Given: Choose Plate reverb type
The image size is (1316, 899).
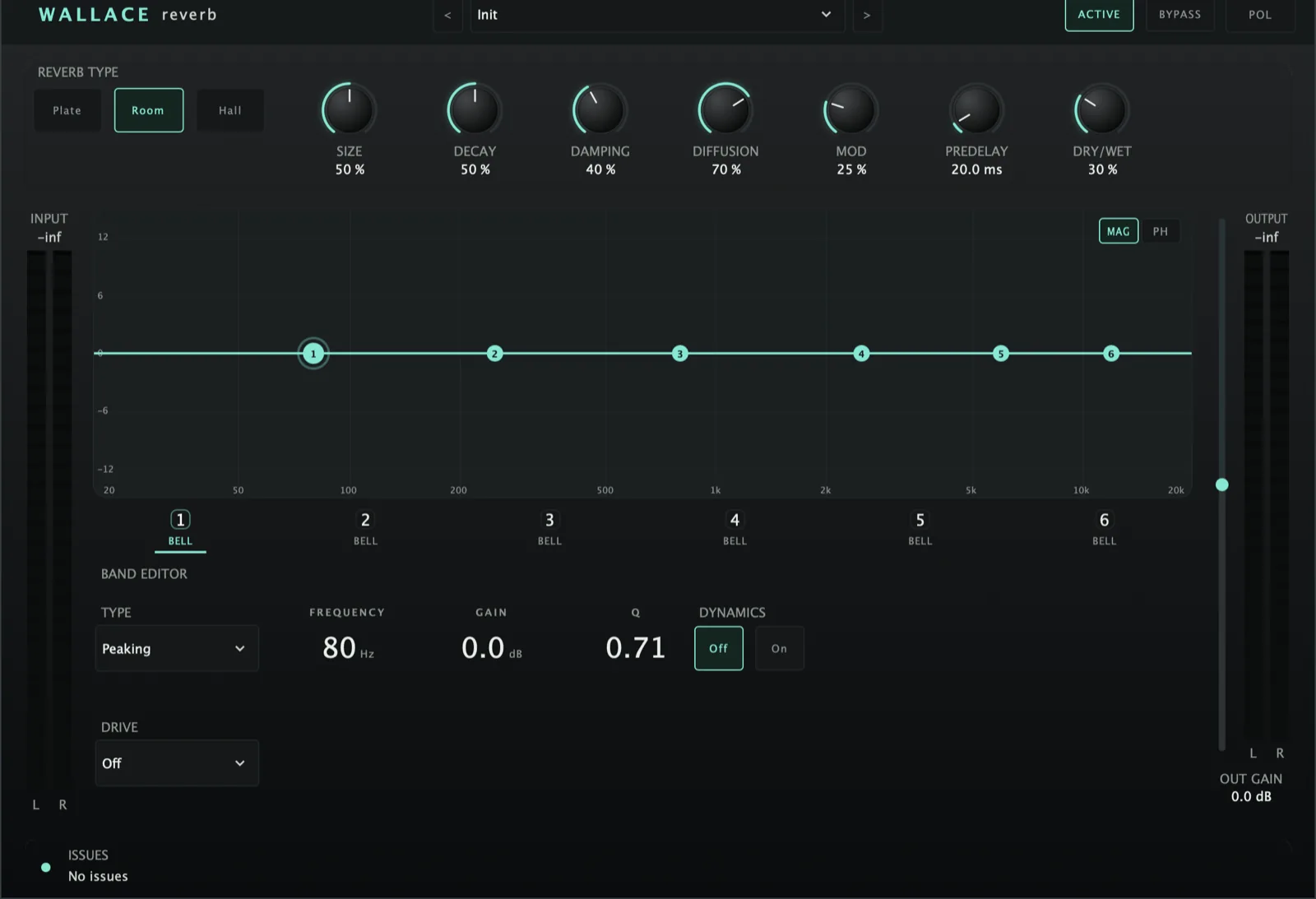Looking at the screenshot, I should [x=67, y=110].
